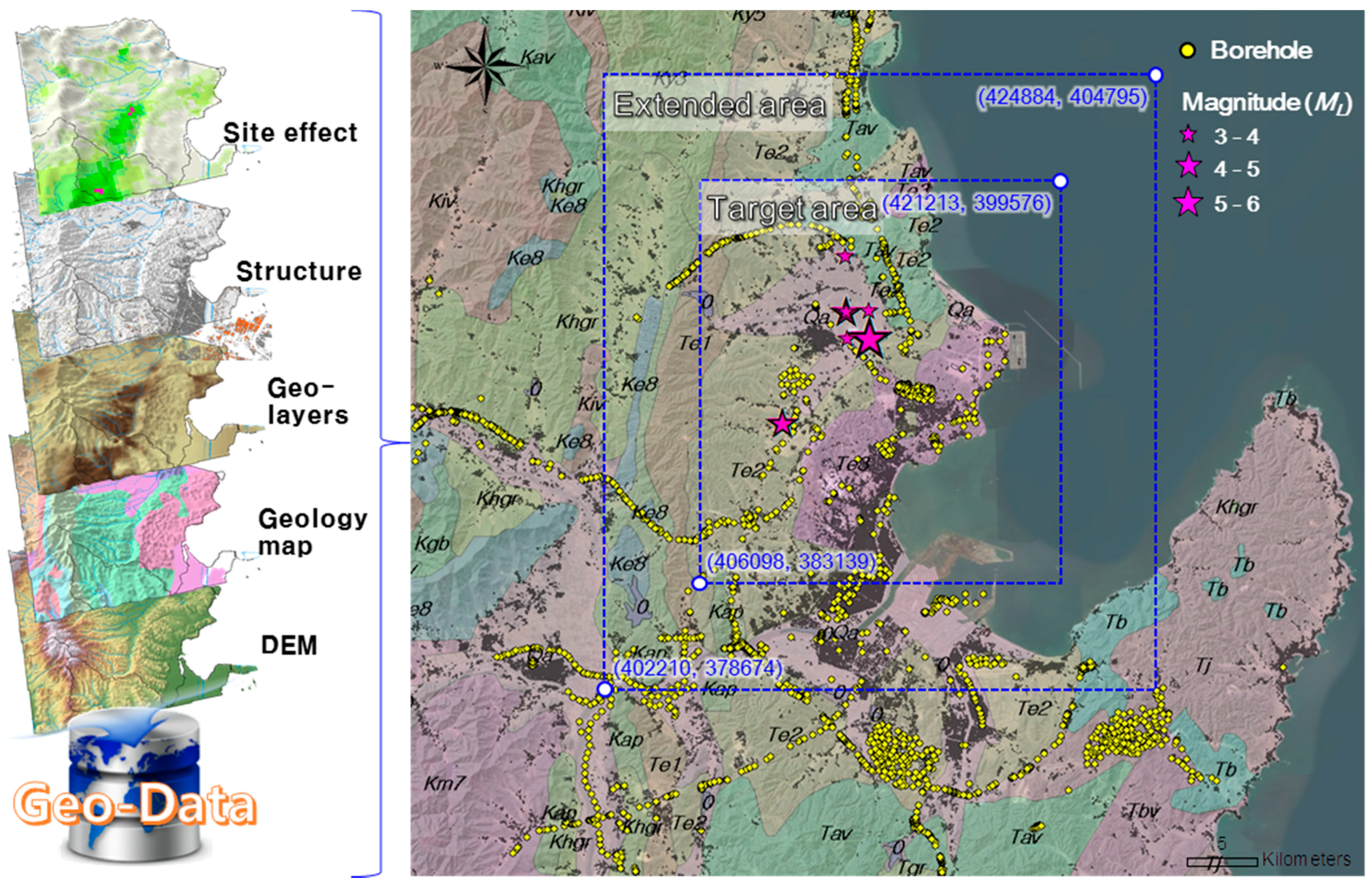The image size is (1372, 886).
Task: Click the "Borehole" legend text
Action: 1261,51
